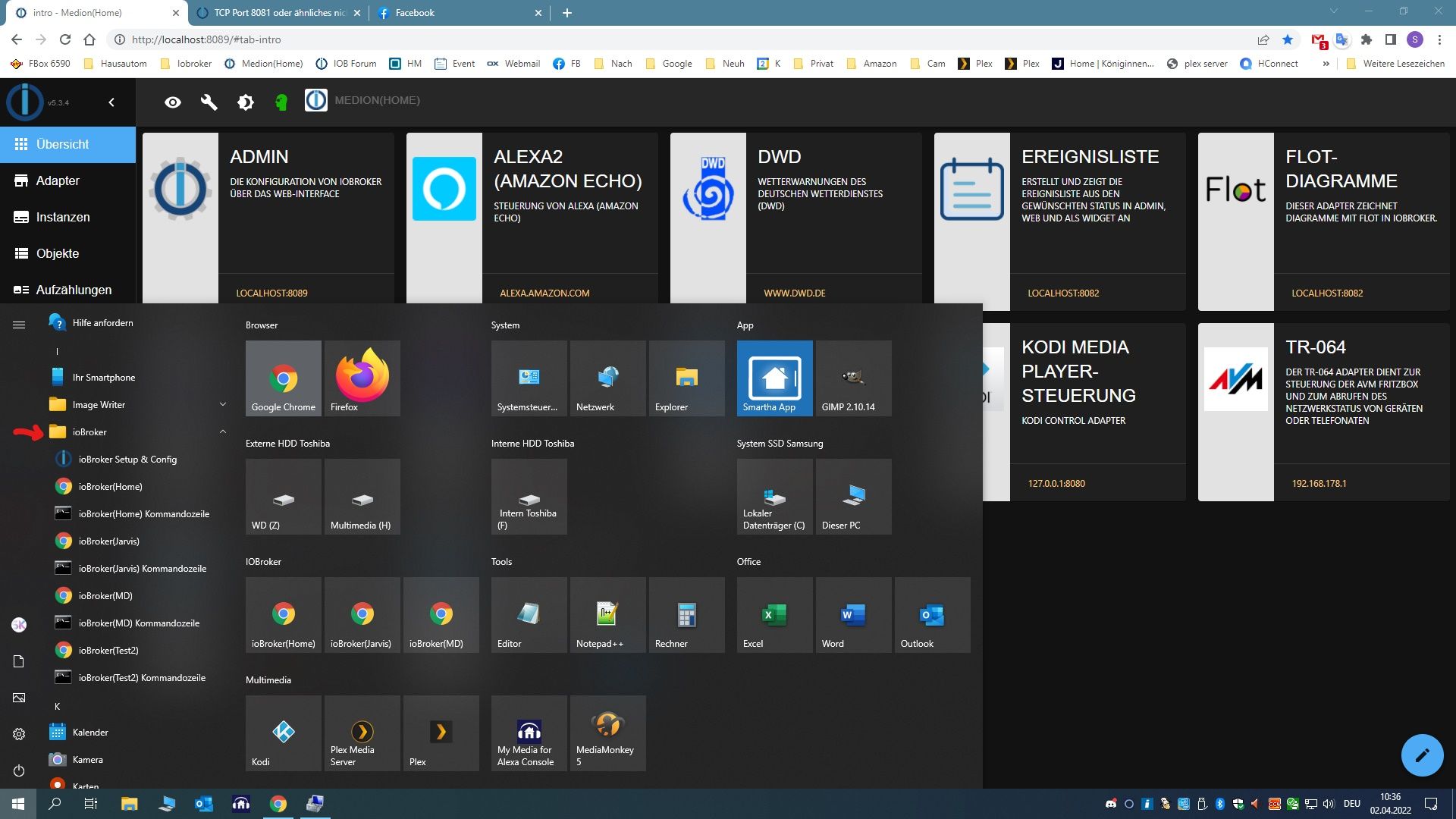Viewport: 1456px width, 819px height.
Task: Start the Kodi tile in Multimedia
Action: point(283,733)
